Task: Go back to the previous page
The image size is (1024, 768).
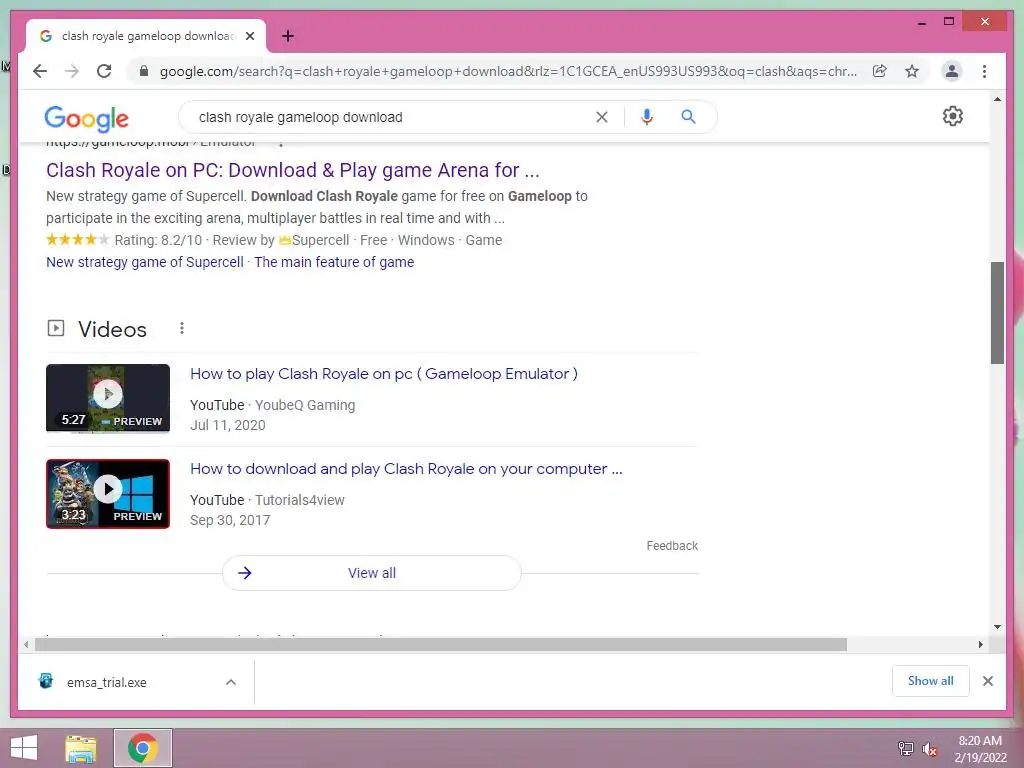Action: tap(40, 71)
